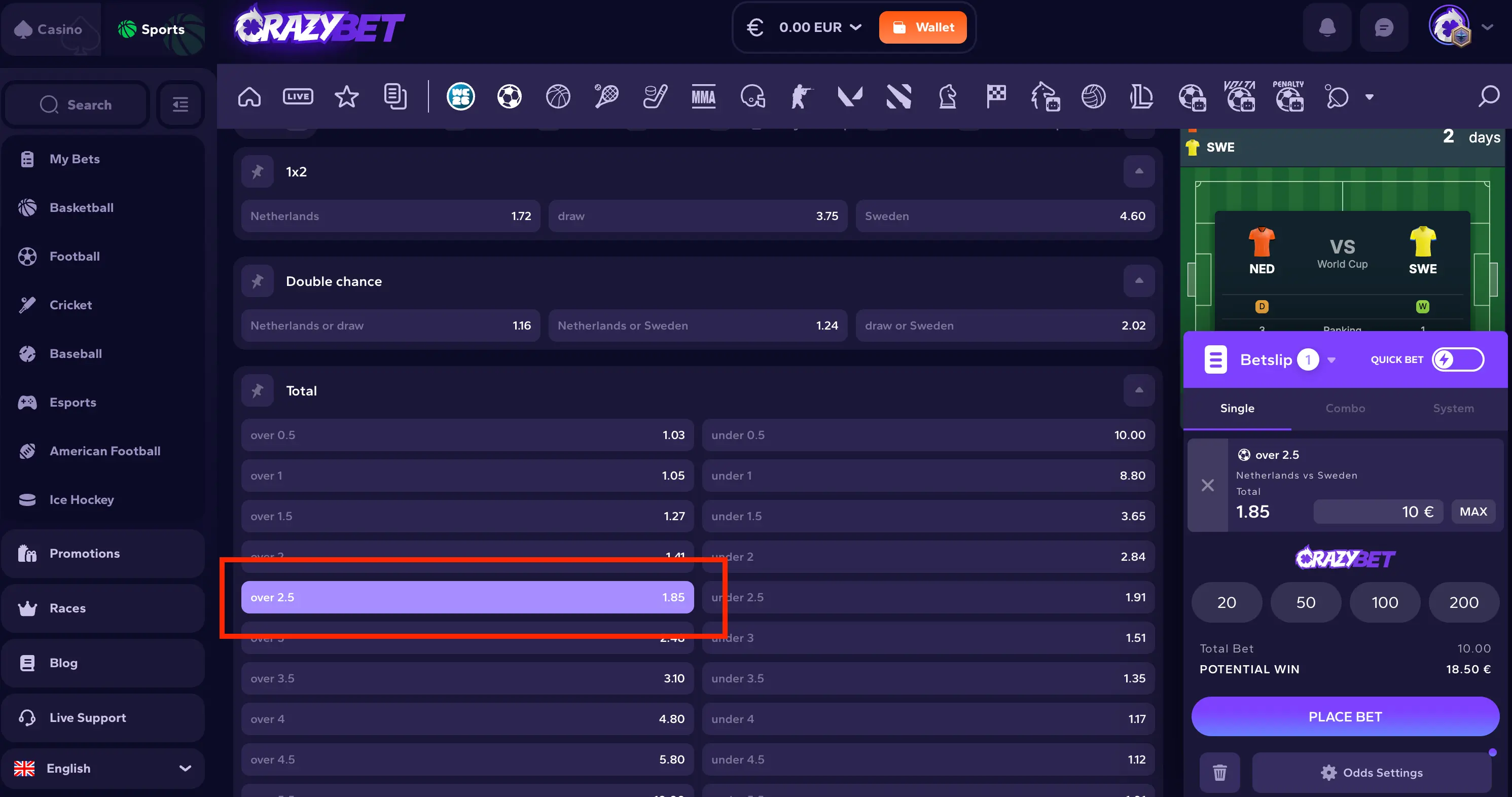This screenshot has width=1512, height=797.
Task: Select the chess knight icon
Action: coord(947,96)
